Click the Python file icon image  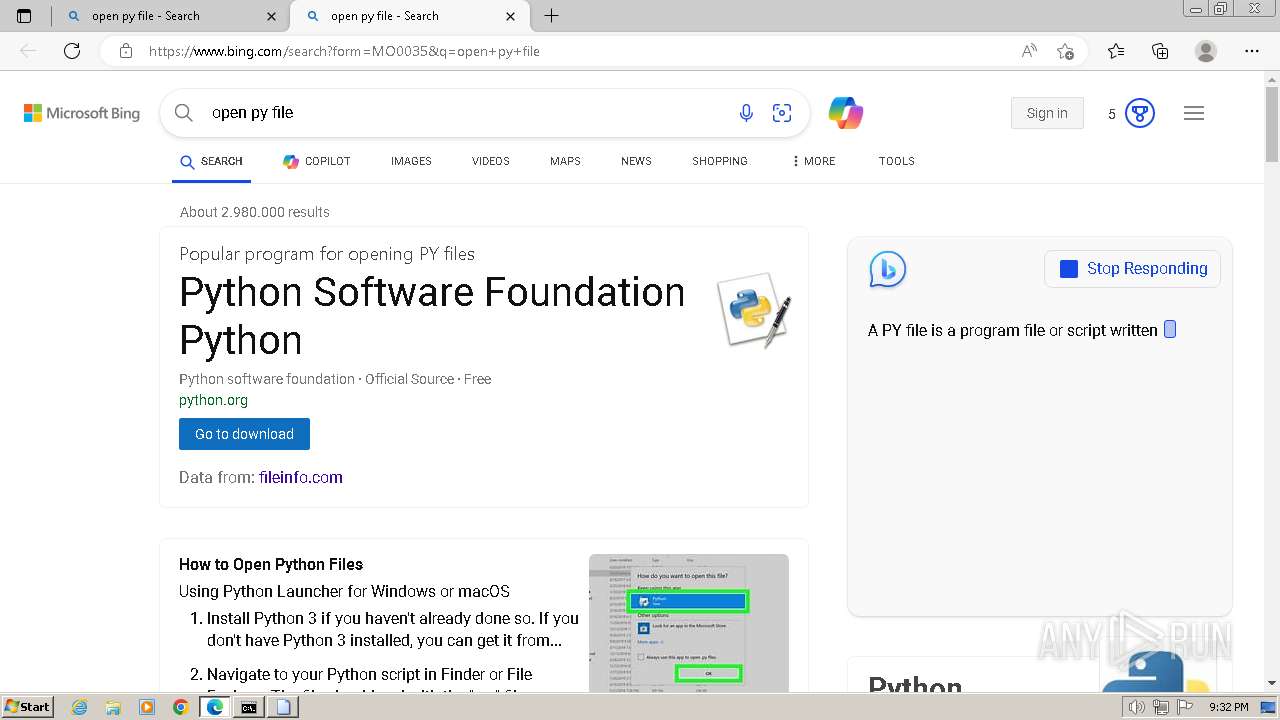click(755, 310)
